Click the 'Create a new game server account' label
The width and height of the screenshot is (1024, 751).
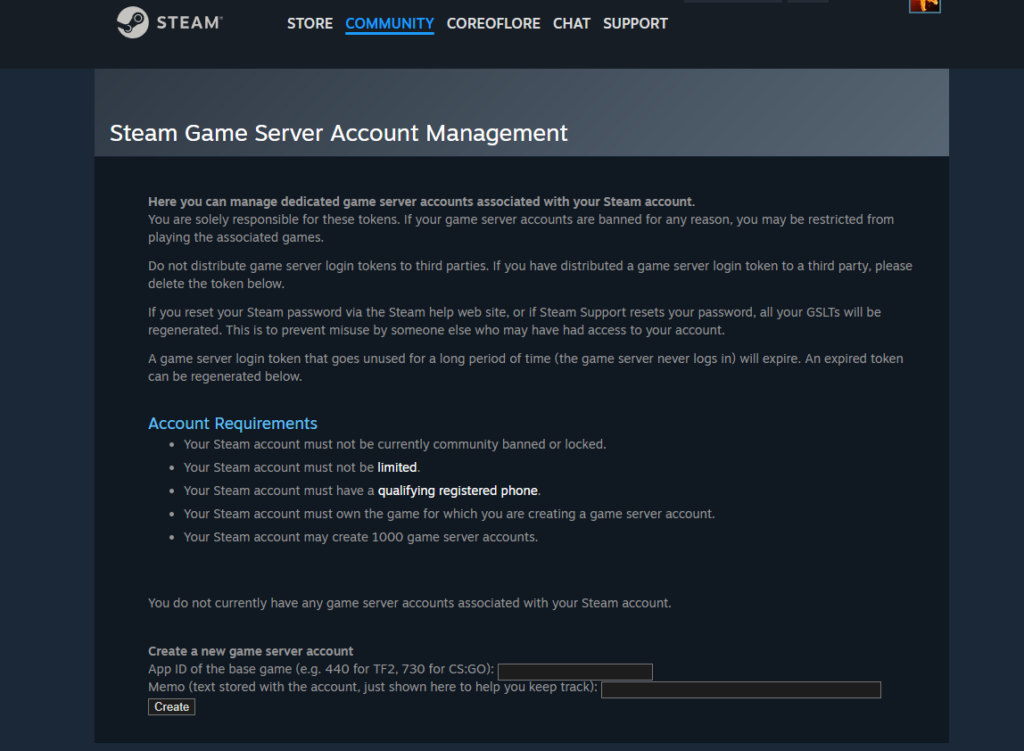click(x=250, y=651)
